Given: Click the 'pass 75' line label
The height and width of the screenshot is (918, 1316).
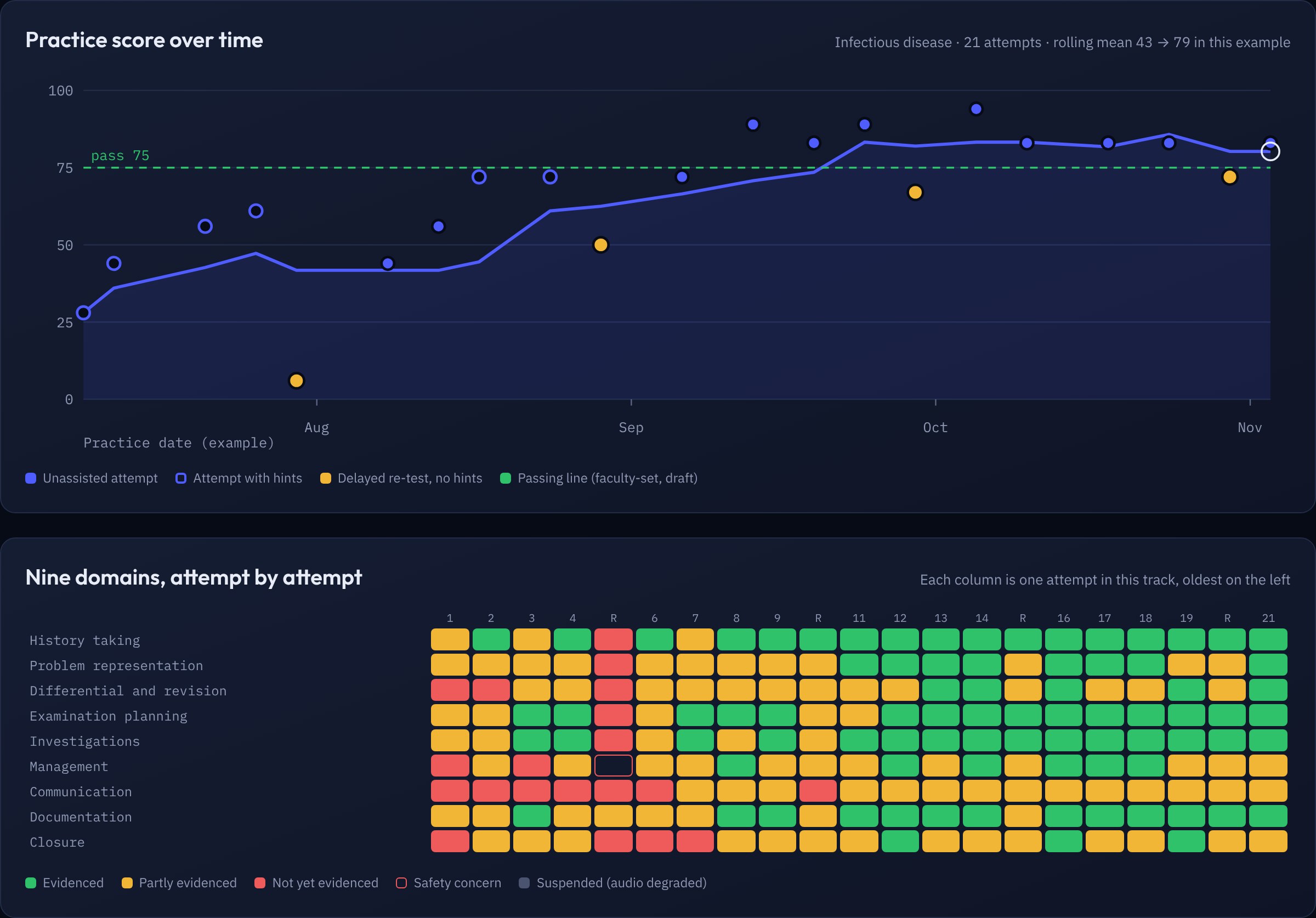Looking at the screenshot, I should (x=121, y=155).
